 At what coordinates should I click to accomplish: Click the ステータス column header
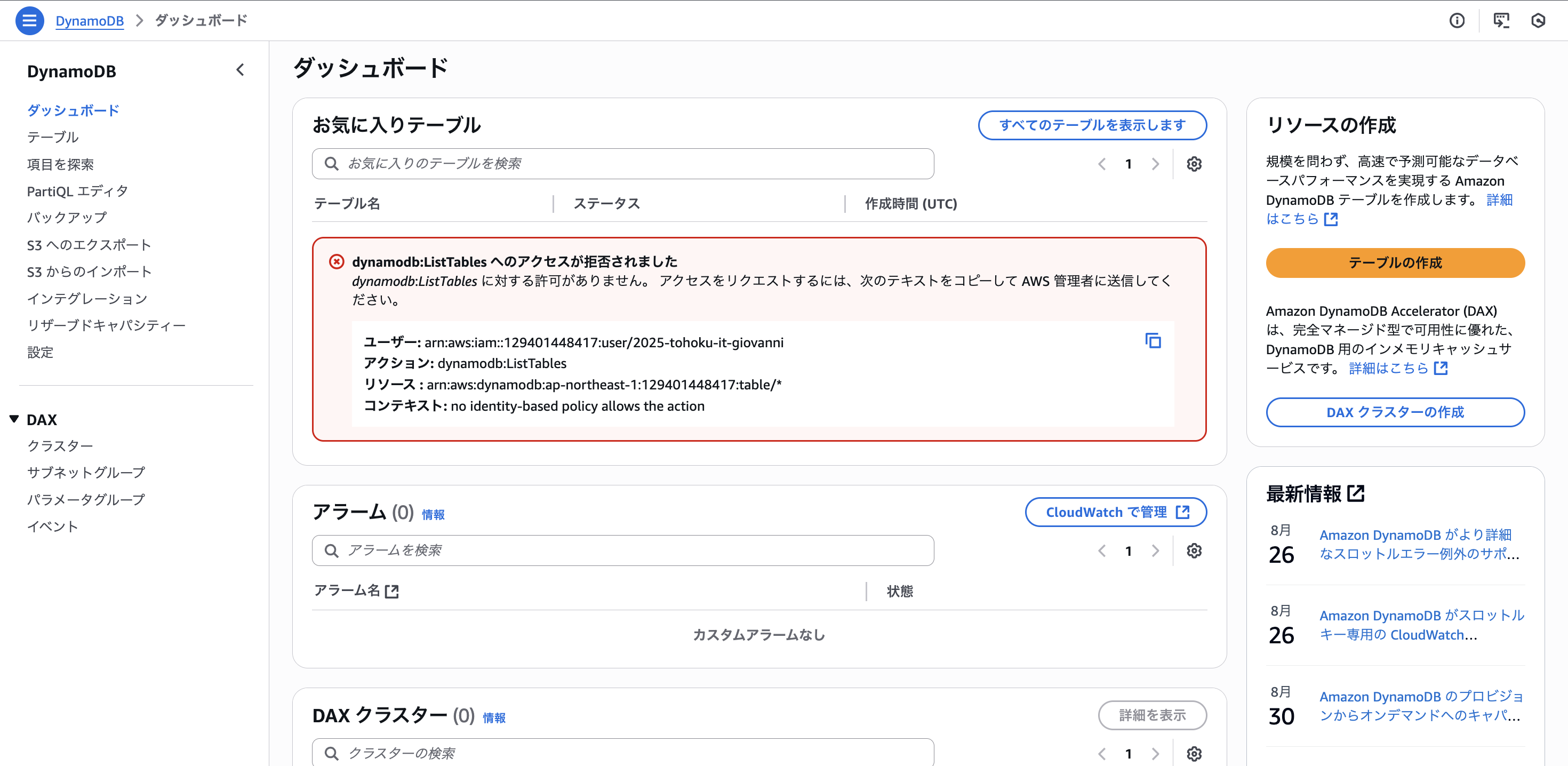pos(606,203)
